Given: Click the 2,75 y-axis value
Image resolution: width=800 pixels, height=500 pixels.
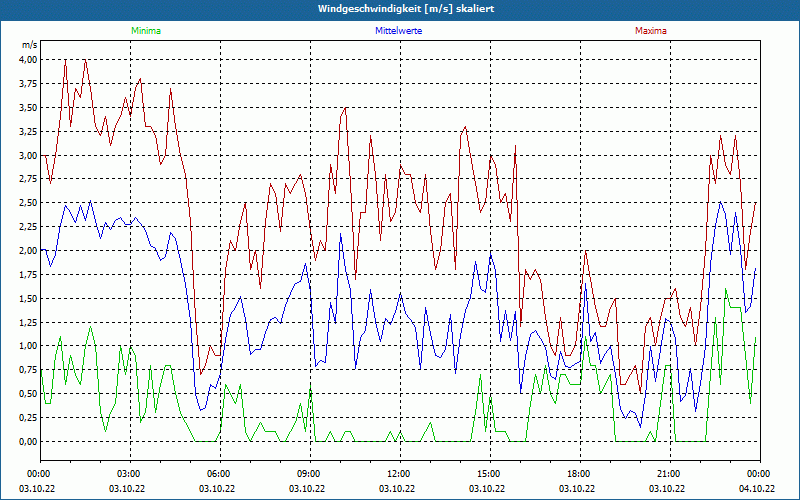Looking at the screenshot, I should (x=28, y=179).
